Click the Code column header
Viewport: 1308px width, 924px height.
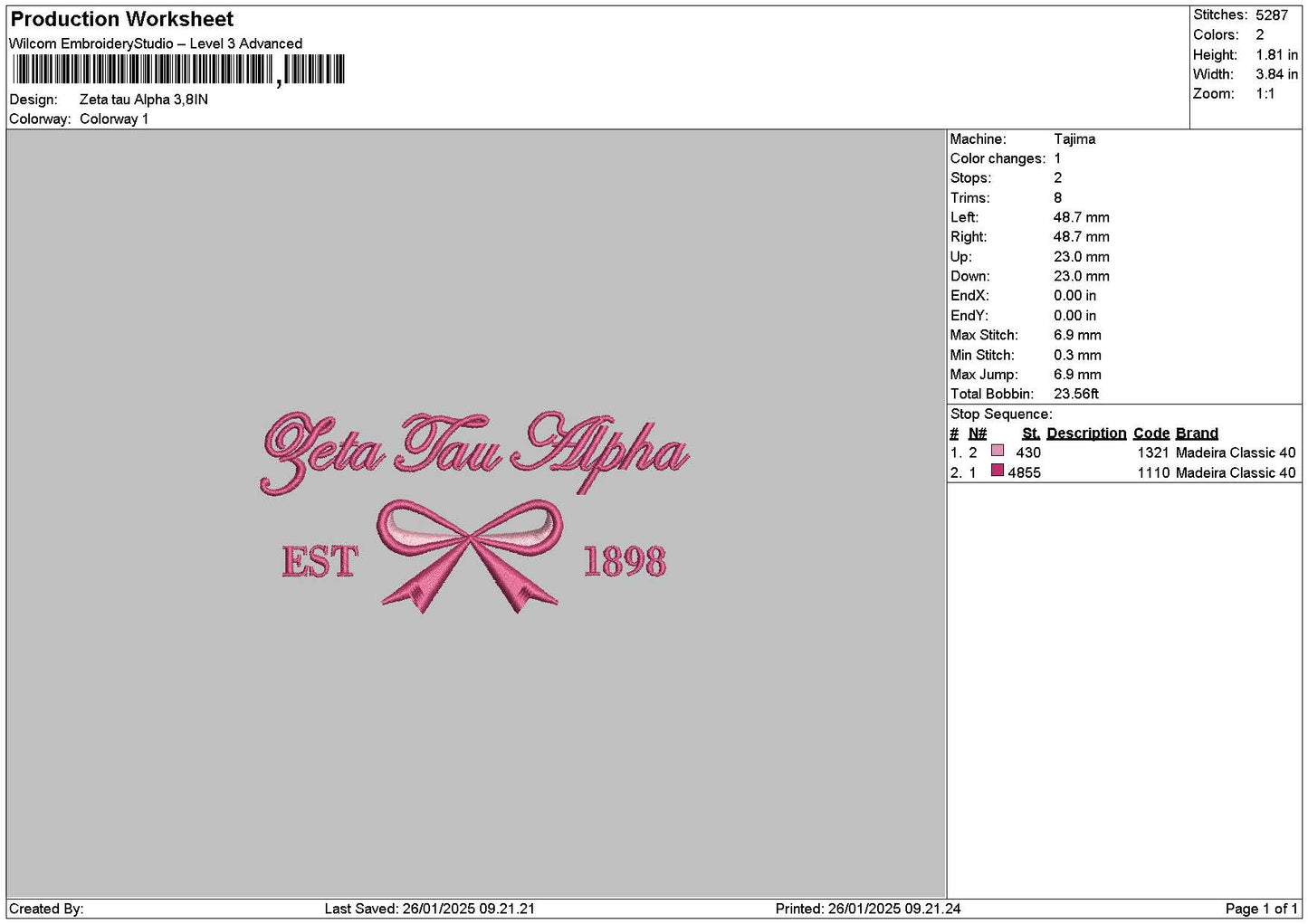1151,433
